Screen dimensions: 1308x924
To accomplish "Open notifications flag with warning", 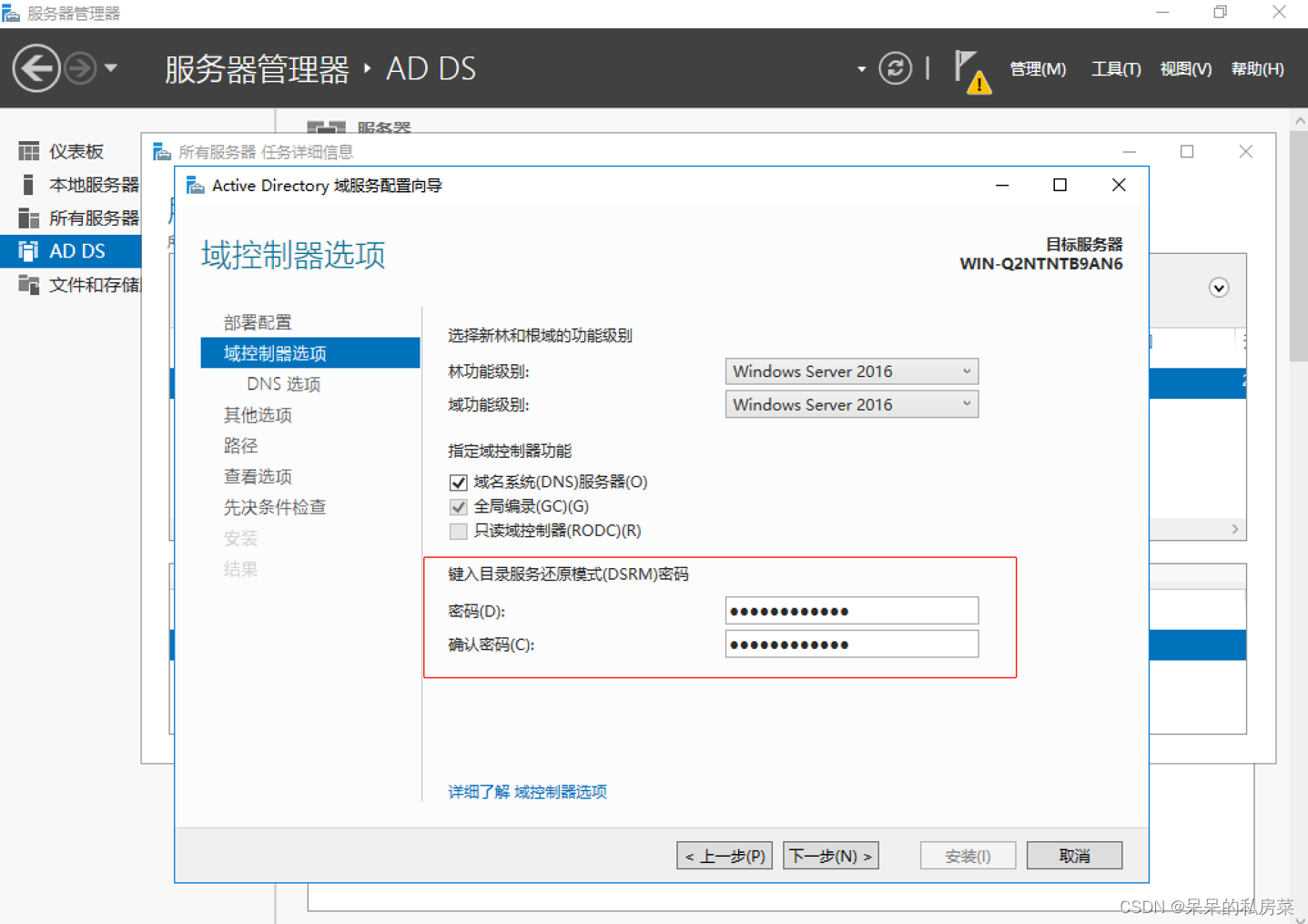I will point(972,72).
